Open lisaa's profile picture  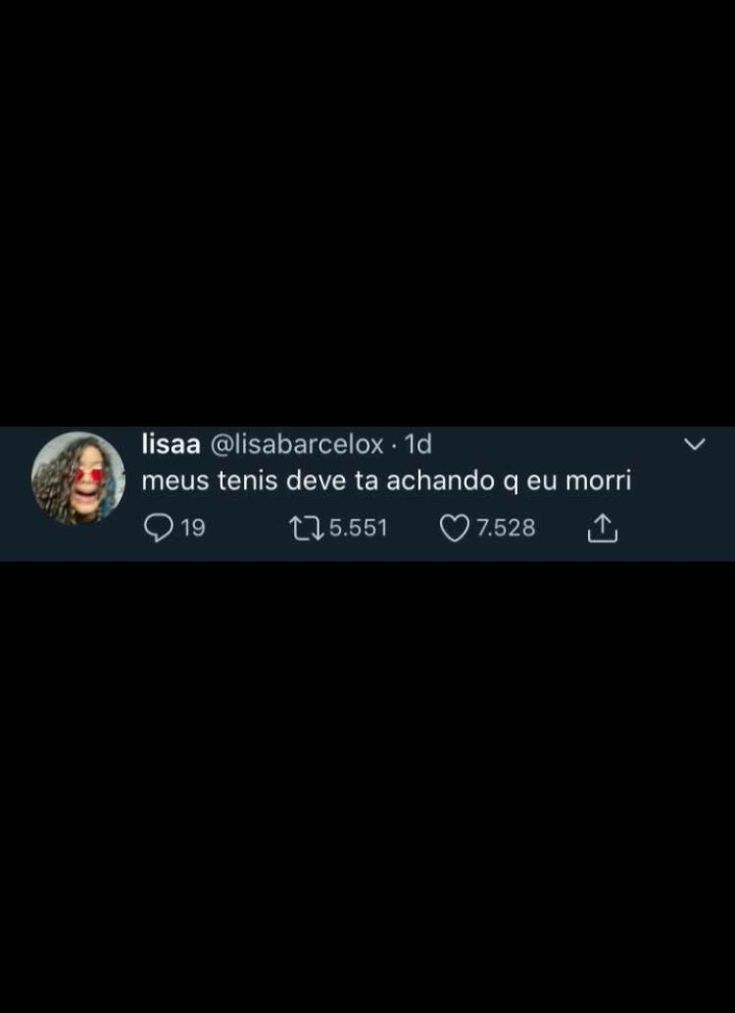point(78,478)
